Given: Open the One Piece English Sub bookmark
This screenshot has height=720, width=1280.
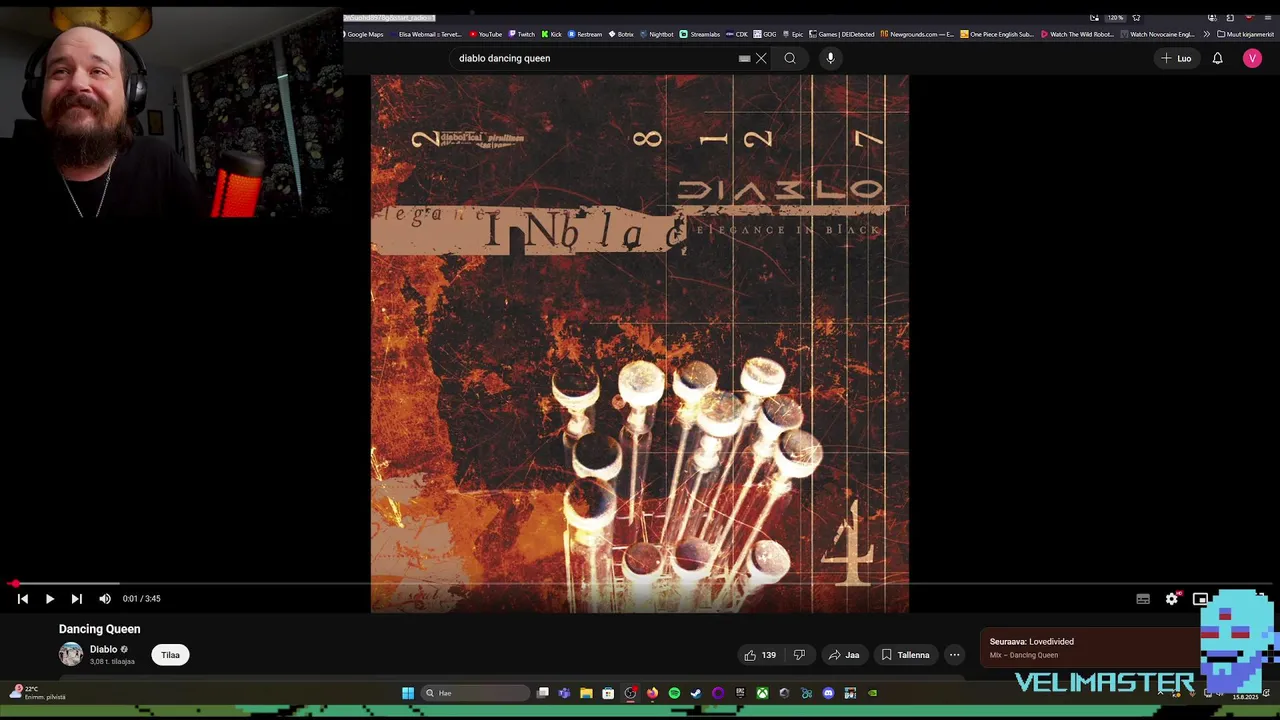Looking at the screenshot, I should [997, 34].
